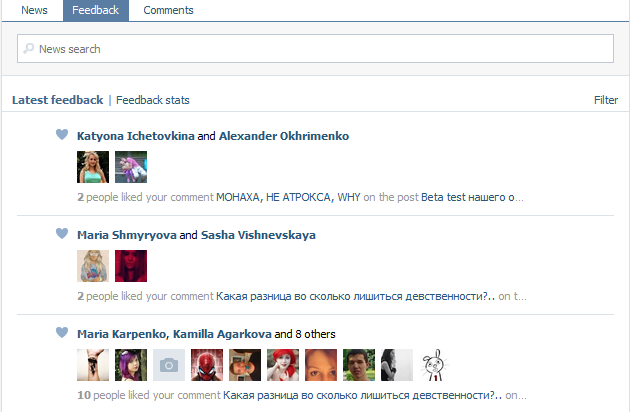
Task: Open Feedback stats view
Action: point(153,100)
